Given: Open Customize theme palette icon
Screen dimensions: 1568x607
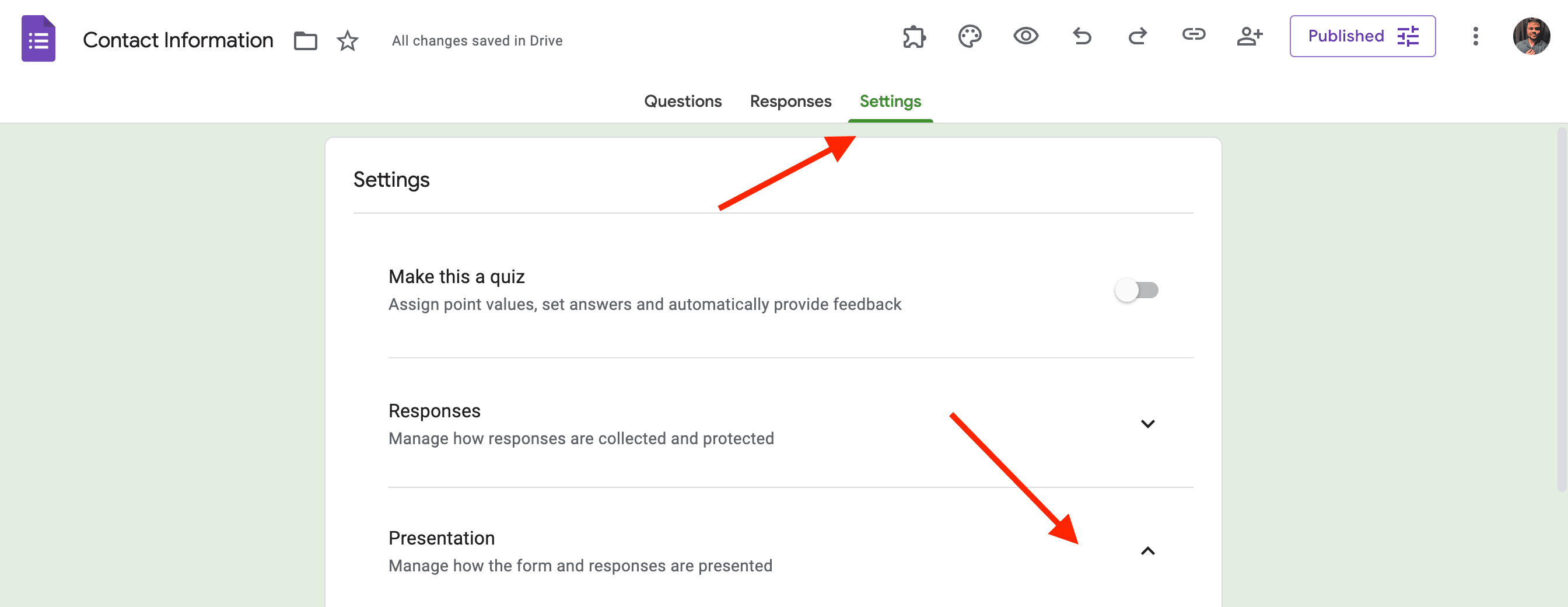Looking at the screenshot, I should (x=970, y=37).
